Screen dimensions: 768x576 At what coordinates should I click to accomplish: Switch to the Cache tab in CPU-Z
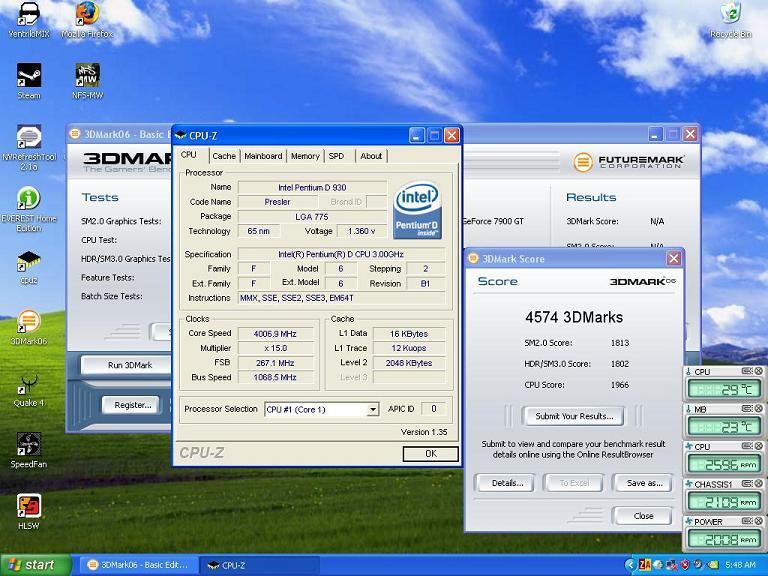[224, 156]
